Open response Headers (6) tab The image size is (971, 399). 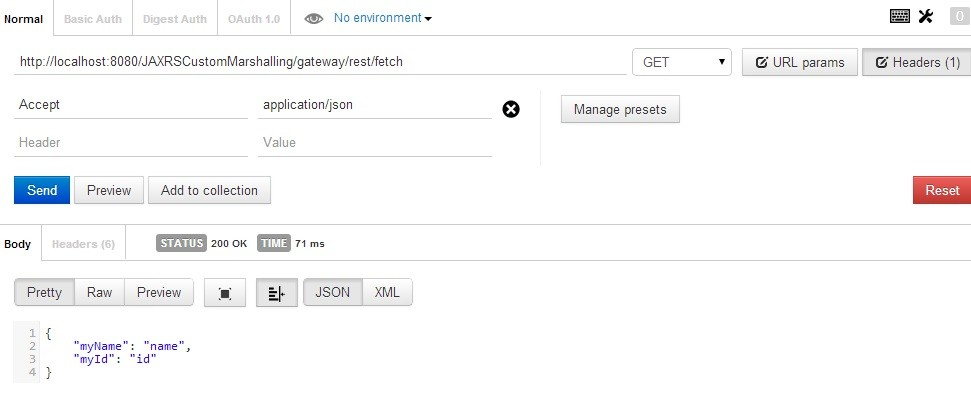(x=84, y=244)
